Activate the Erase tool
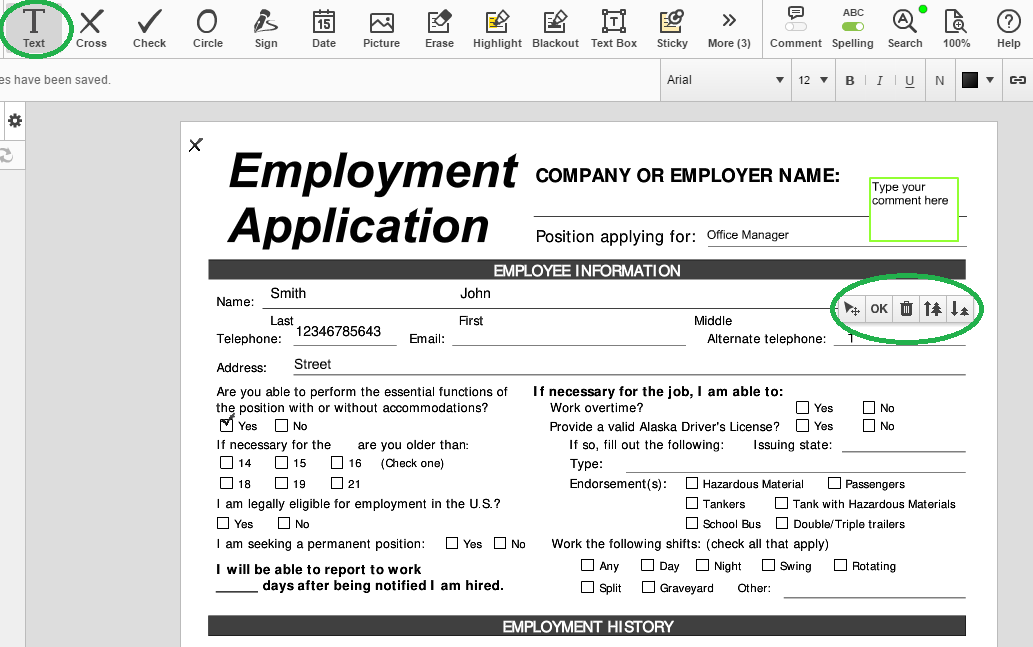Screen dimensions: 1033x647 (x=439, y=28)
